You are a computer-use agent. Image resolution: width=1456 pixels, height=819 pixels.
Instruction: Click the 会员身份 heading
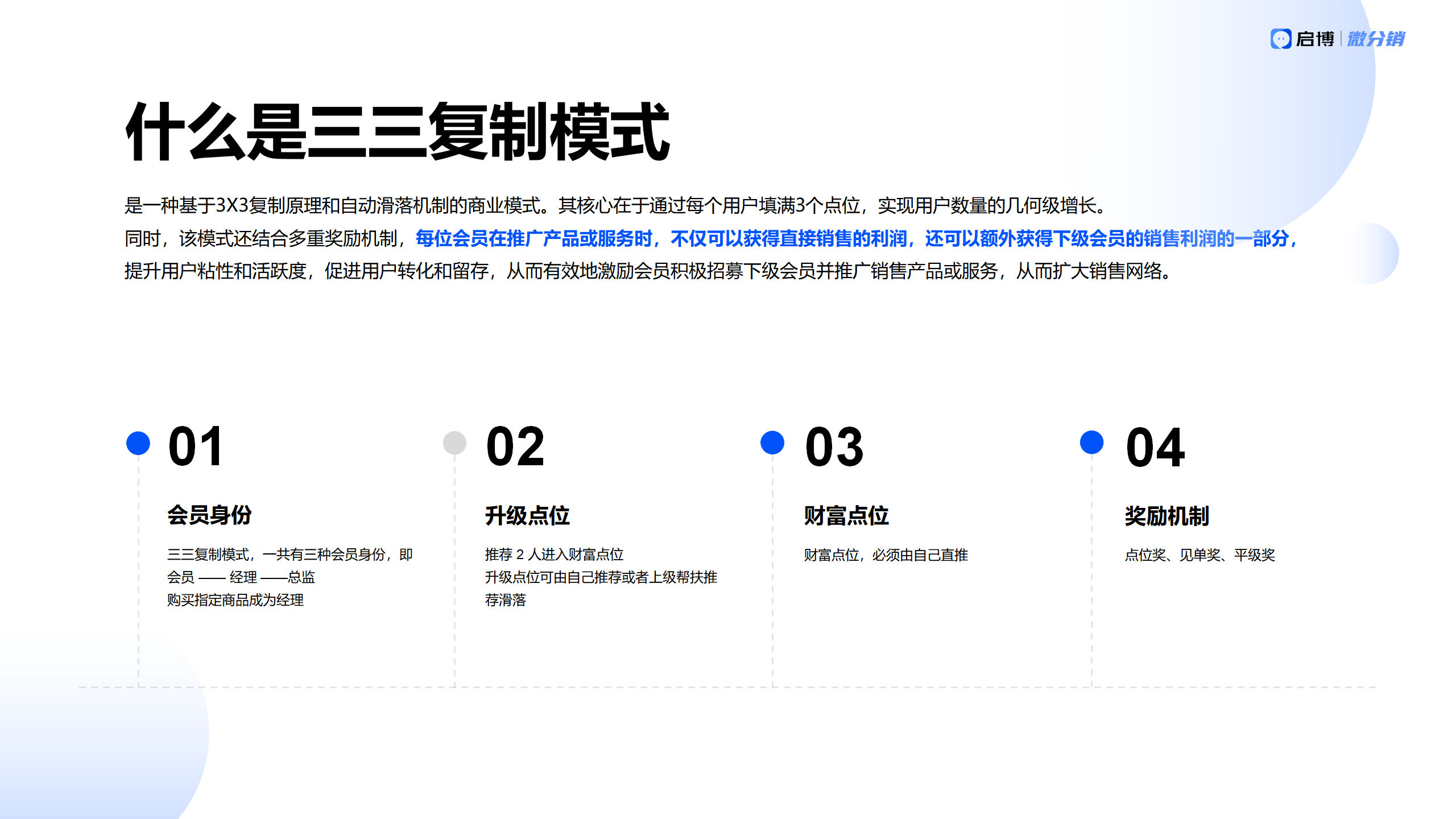[x=209, y=515]
